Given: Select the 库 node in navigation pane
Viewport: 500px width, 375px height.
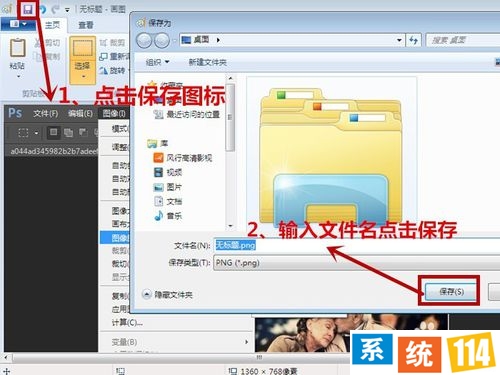Looking at the screenshot, I should [158, 143].
